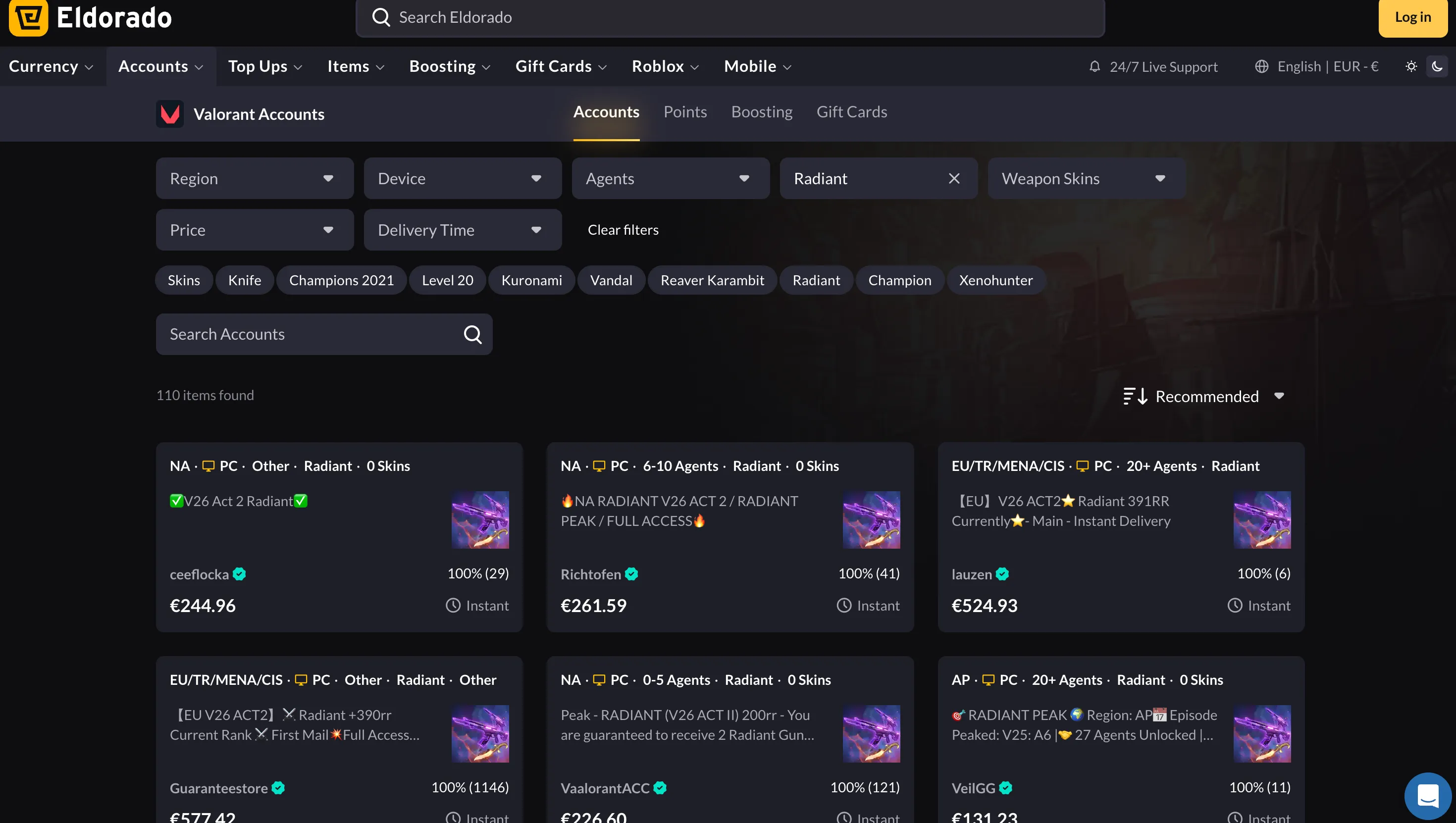The image size is (1456, 823).
Task: Click the Instant delivery clock on ceeflocka's listing
Action: (x=453, y=605)
